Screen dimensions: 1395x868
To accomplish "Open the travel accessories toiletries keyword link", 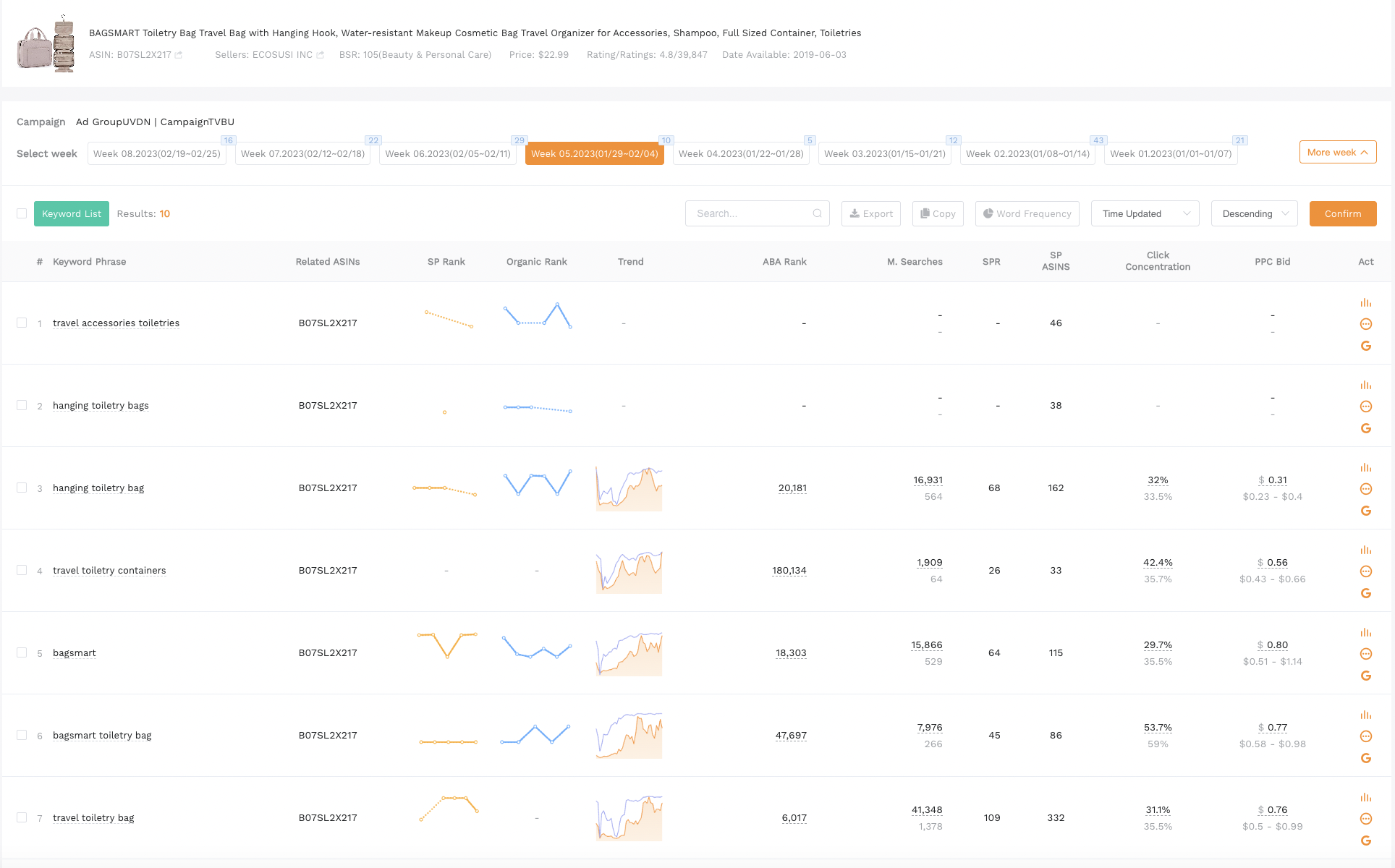I will (x=116, y=323).
